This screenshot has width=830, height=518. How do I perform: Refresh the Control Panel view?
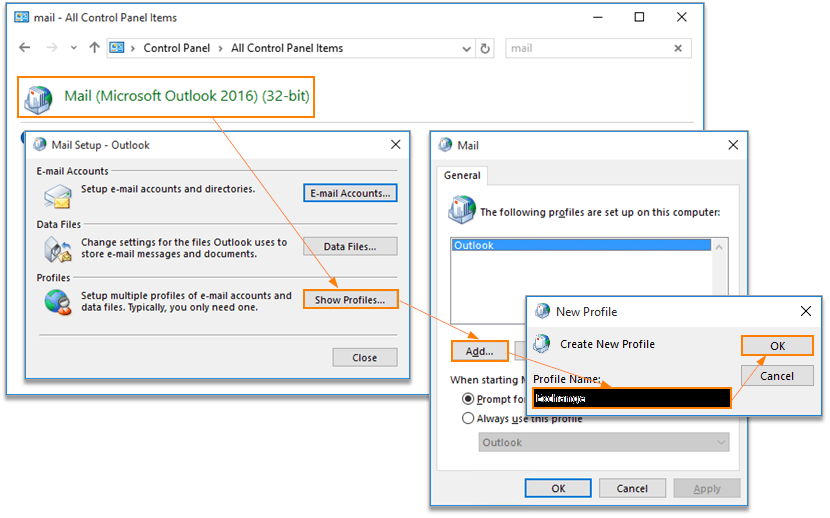click(485, 49)
